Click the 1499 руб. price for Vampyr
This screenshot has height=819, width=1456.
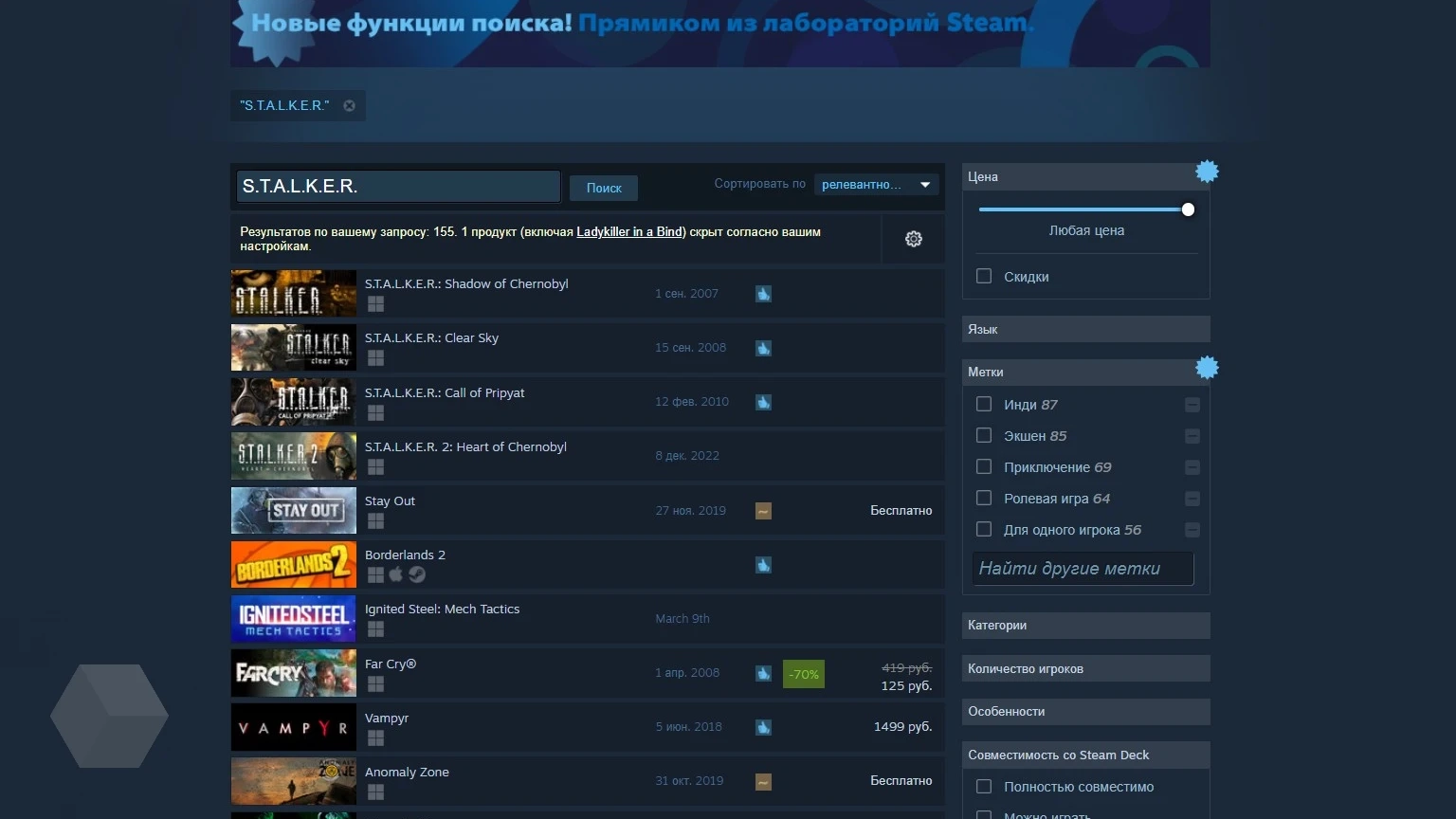click(902, 727)
